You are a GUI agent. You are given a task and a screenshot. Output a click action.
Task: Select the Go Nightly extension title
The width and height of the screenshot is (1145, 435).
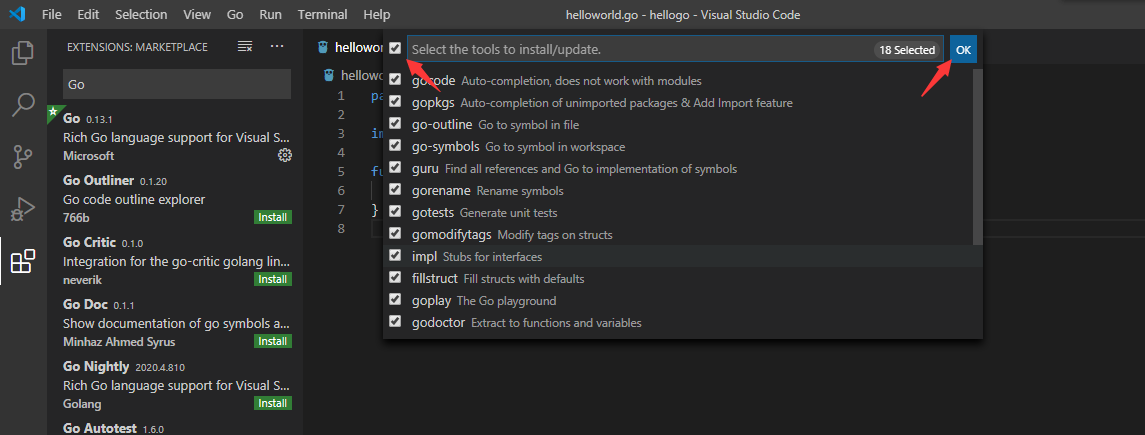(96, 366)
